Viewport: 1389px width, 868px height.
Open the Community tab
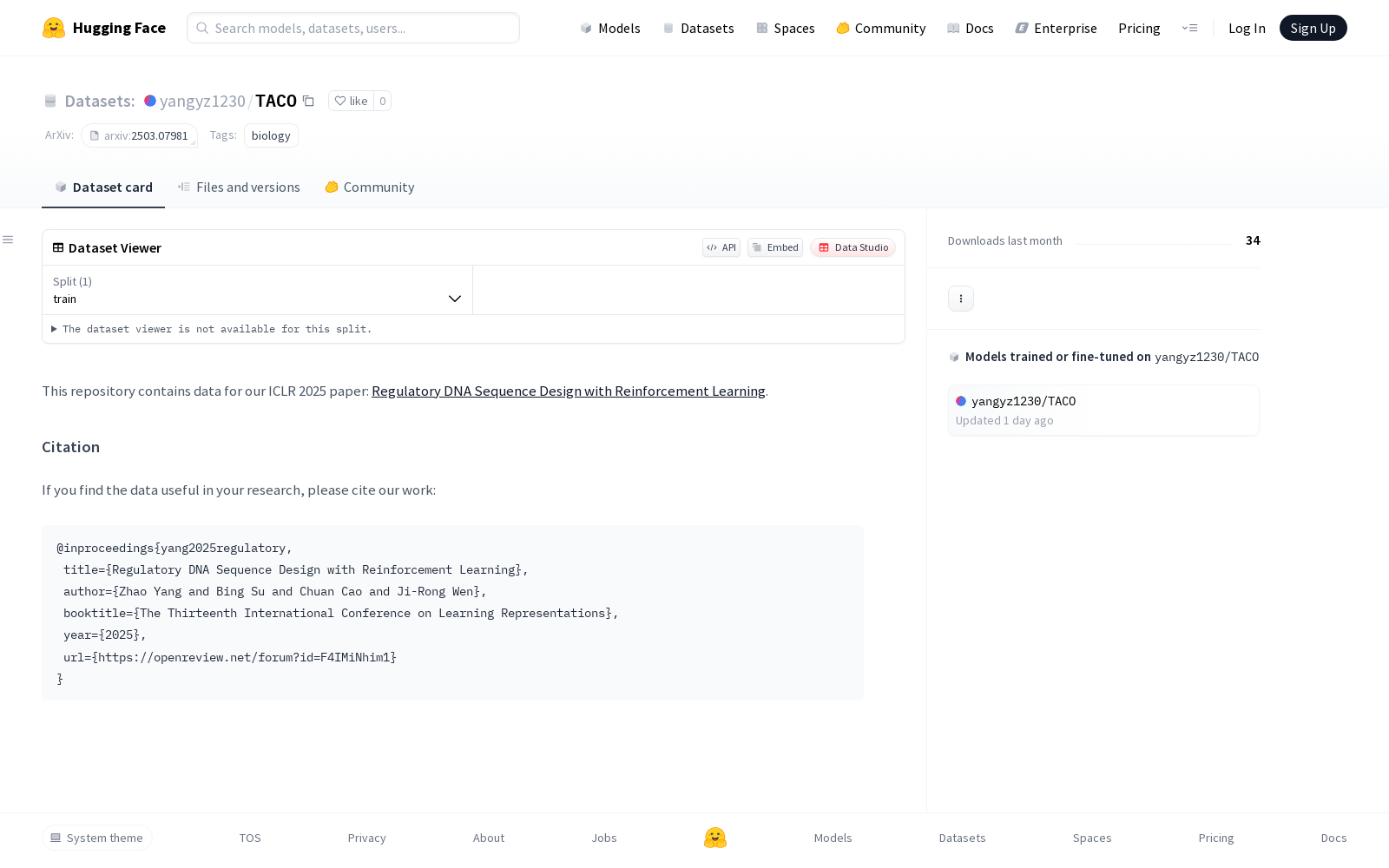pyautogui.click(x=370, y=187)
